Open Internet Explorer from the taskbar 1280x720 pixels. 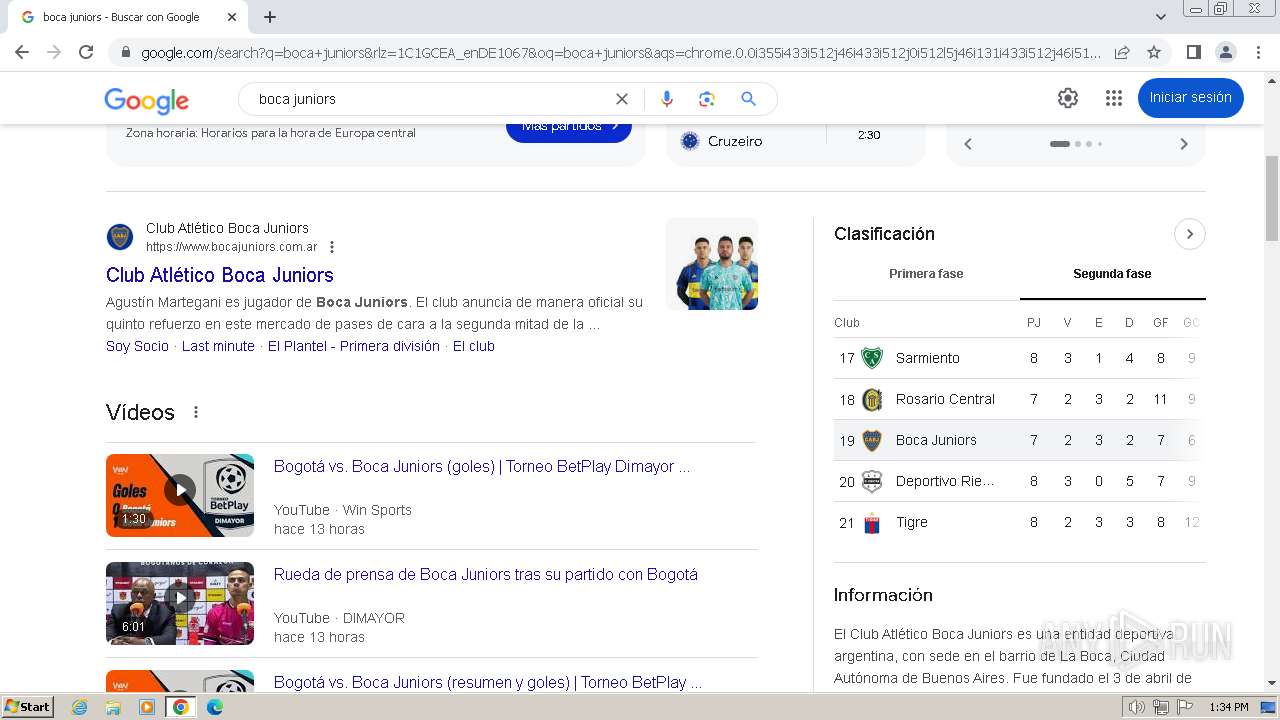point(80,707)
